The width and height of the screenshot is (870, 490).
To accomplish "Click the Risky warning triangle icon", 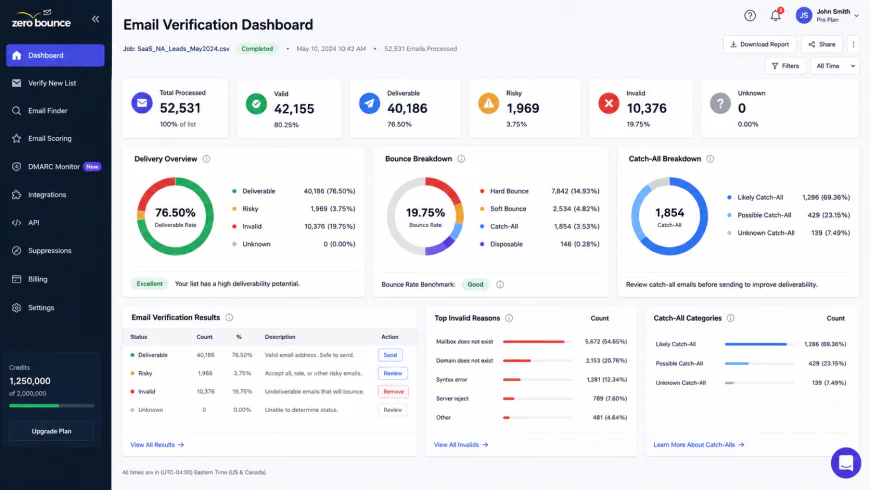I will pos(489,103).
